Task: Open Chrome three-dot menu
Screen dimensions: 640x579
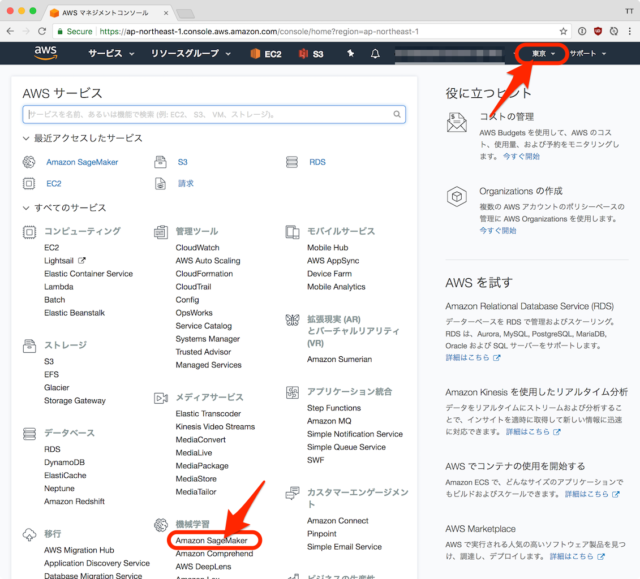Action: coord(630,31)
